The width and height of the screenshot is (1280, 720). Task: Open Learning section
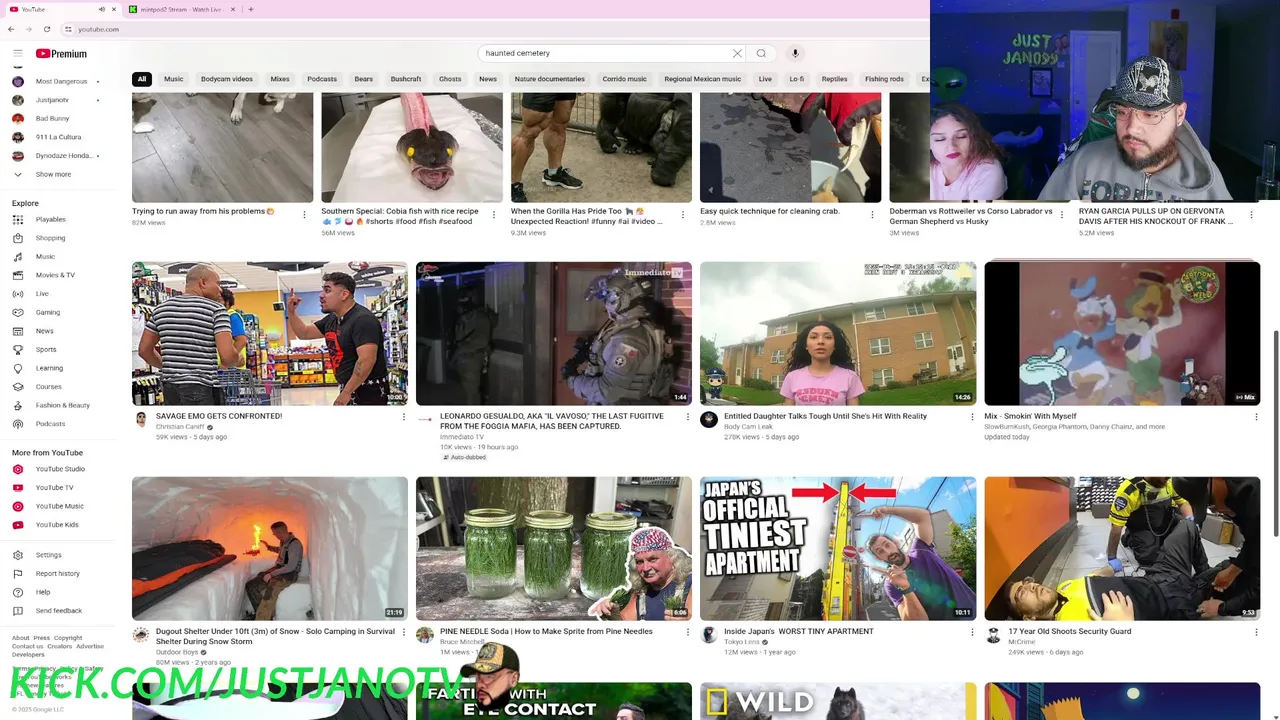coord(49,368)
